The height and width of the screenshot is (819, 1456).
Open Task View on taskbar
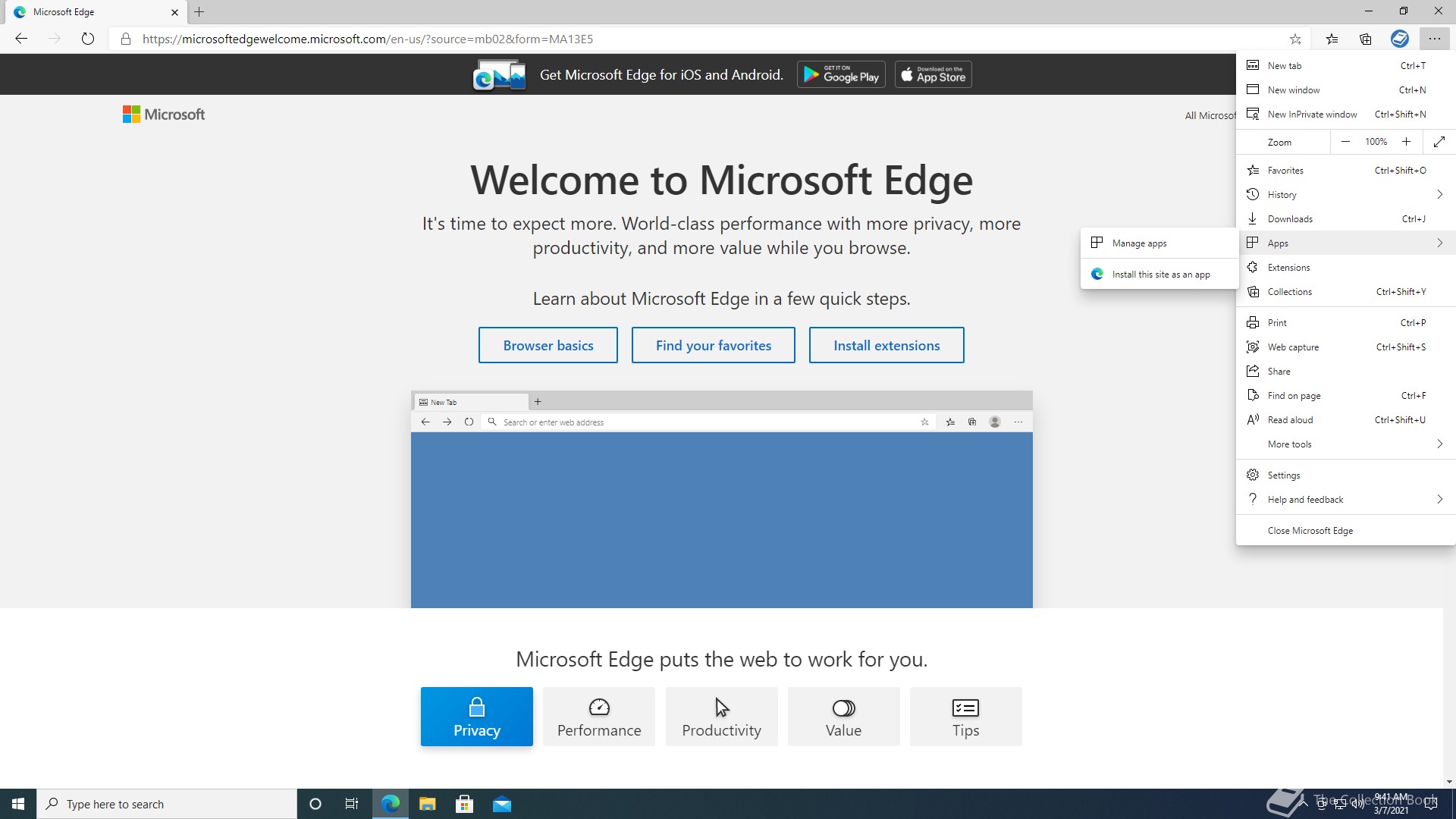pyautogui.click(x=352, y=804)
